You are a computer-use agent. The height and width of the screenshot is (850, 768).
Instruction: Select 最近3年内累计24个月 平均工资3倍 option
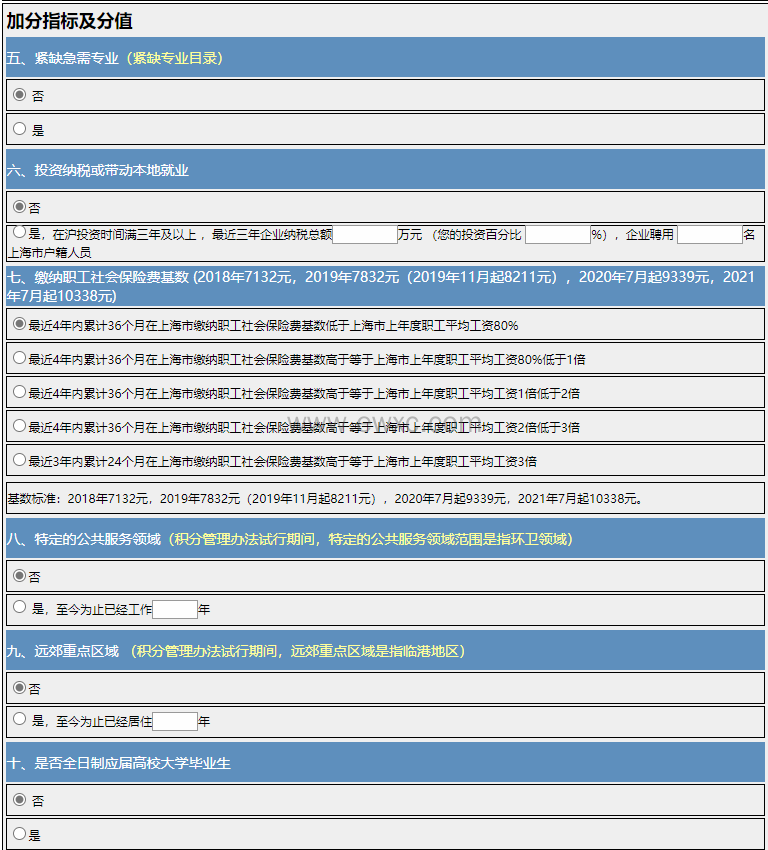(x=19, y=460)
